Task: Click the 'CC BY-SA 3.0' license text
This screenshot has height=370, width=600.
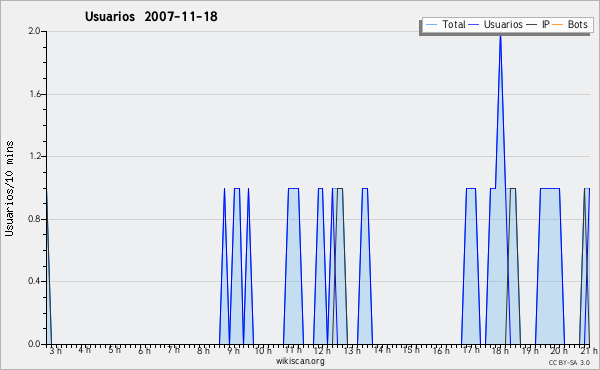Action: point(569,362)
